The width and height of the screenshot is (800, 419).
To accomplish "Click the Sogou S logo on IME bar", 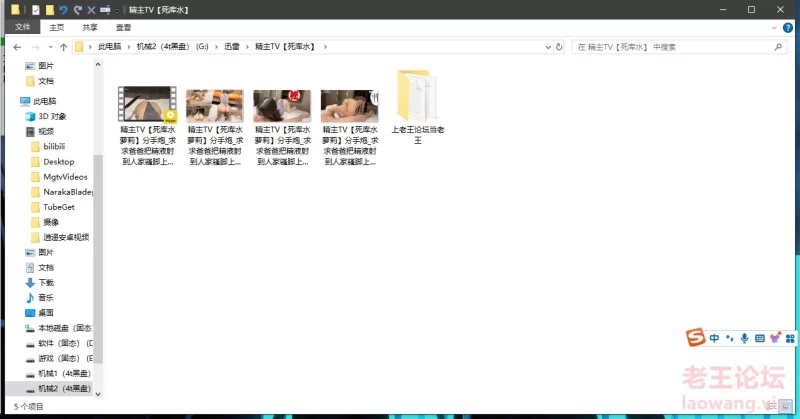I will (695, 337).
